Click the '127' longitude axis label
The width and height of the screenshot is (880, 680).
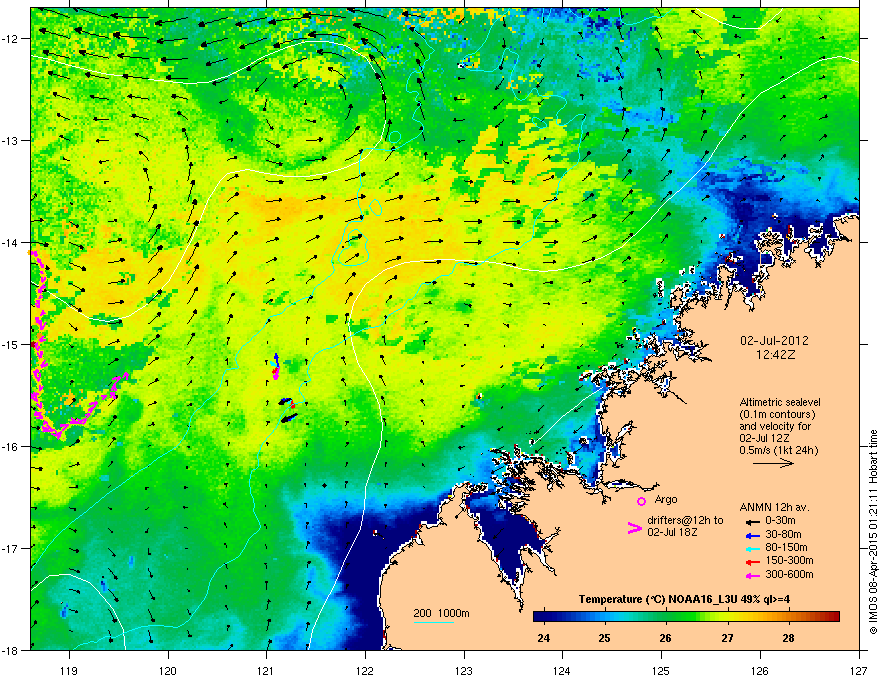(x=859, y=670)
